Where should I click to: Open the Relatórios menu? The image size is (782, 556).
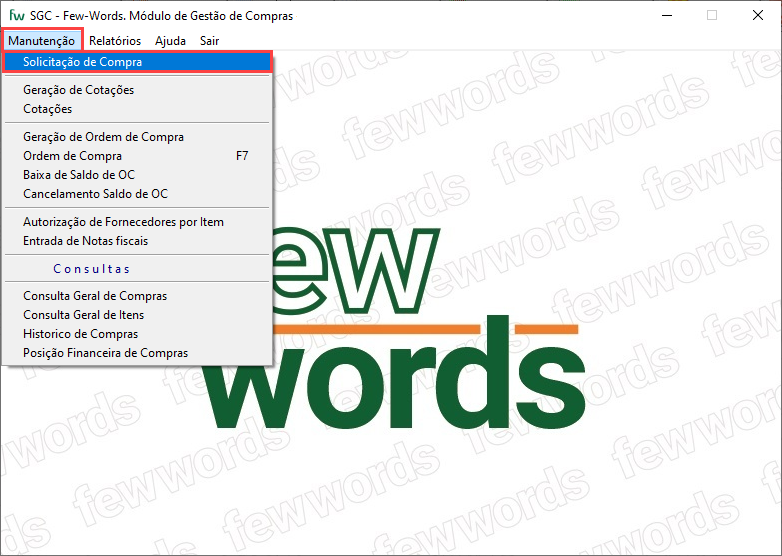115,40
